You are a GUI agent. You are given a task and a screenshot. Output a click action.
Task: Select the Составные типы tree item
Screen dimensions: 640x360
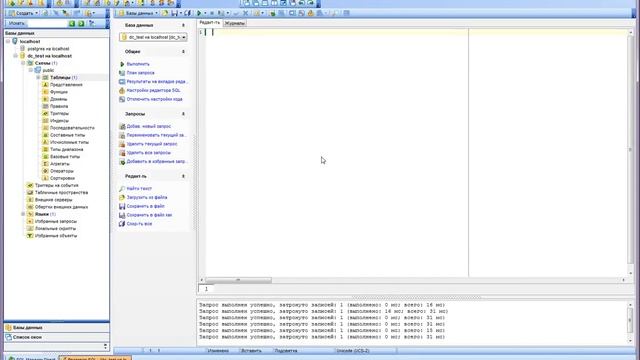click(67, 135)
